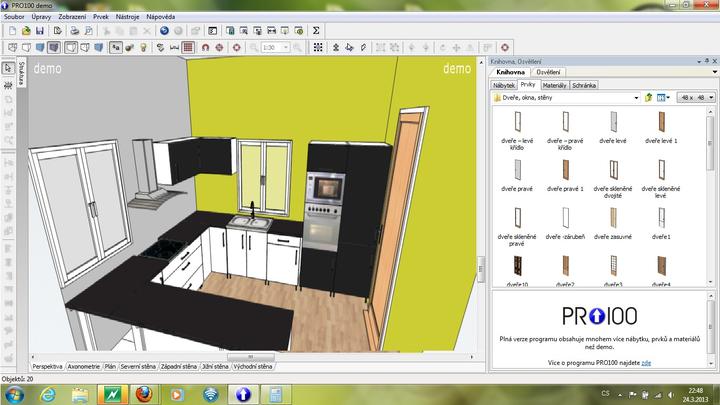Click the Save floppy disk icon
720x405 pixels.
[42, 31]
